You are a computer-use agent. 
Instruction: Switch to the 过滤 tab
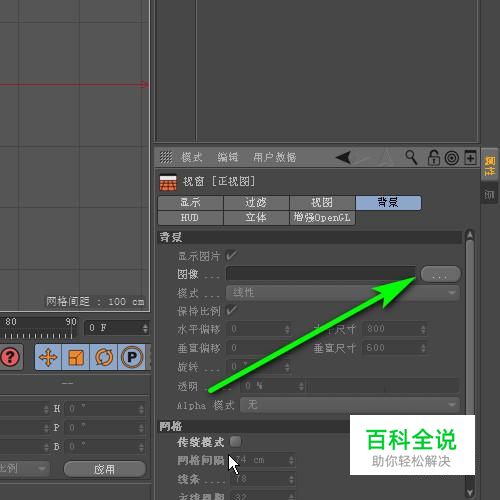[x=256, y=203]
